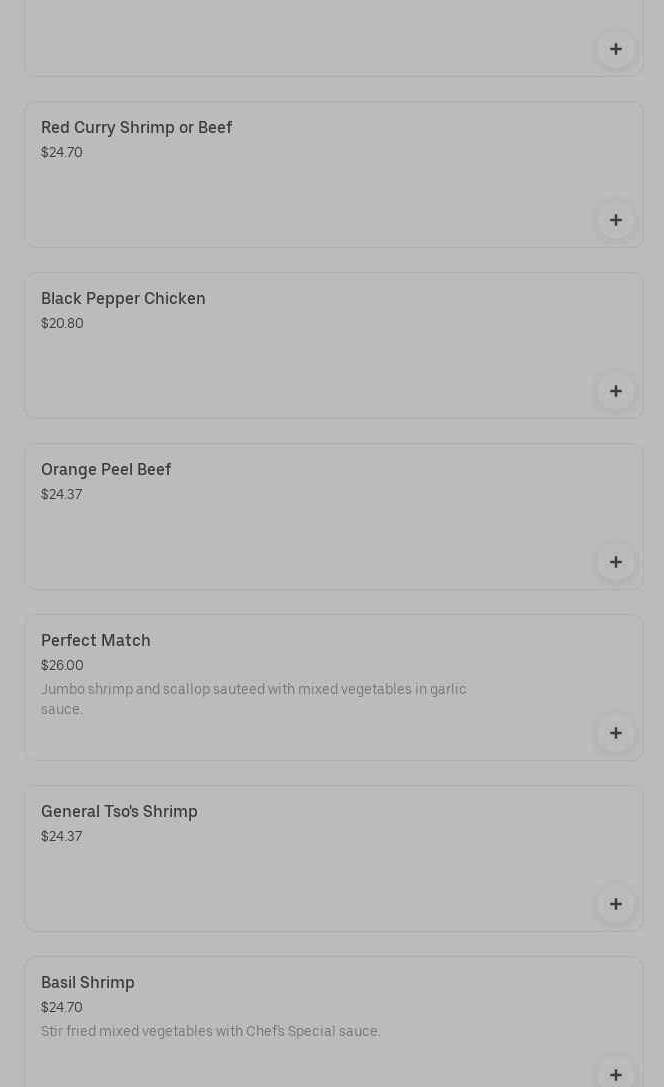Select Orange Peel Beef item name

pyautogui.click(x=106, y=470)
